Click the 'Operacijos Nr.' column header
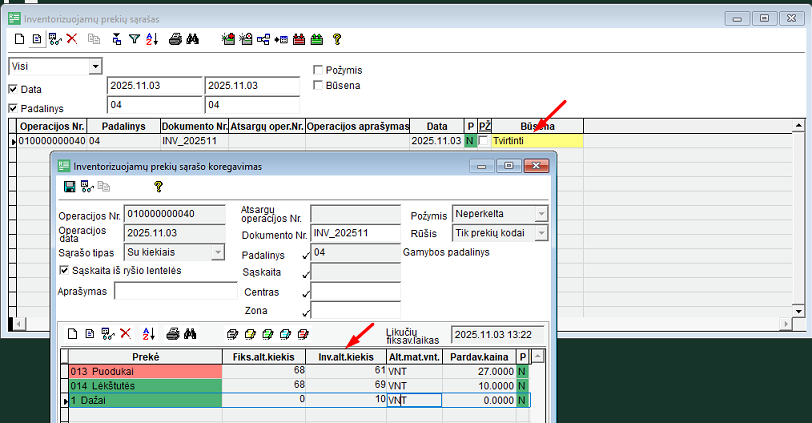 (x=52, y=126)
